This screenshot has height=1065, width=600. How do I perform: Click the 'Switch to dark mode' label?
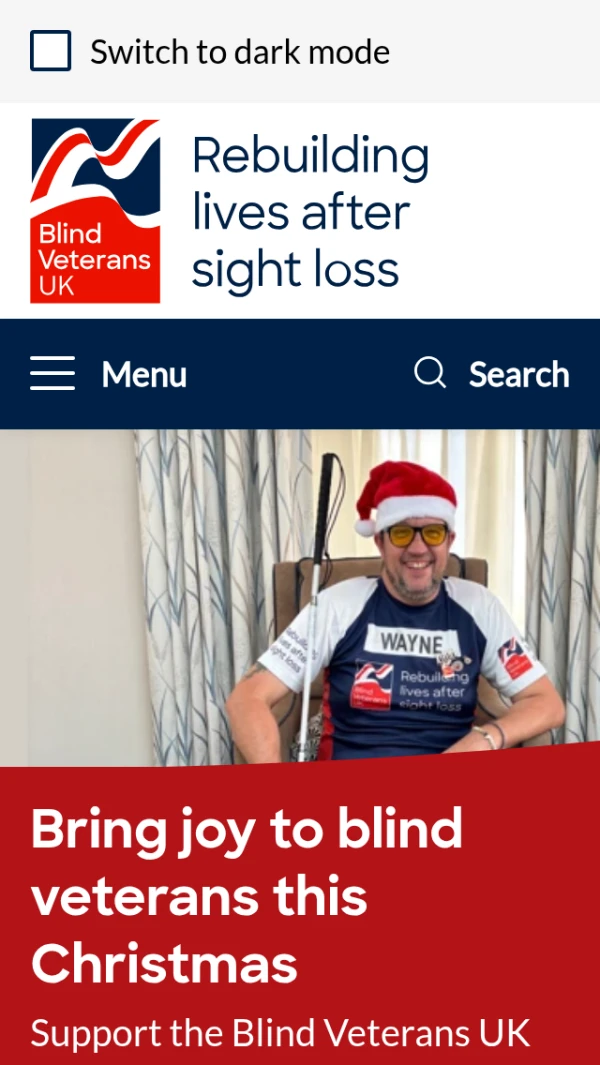(x=240, y=52)
